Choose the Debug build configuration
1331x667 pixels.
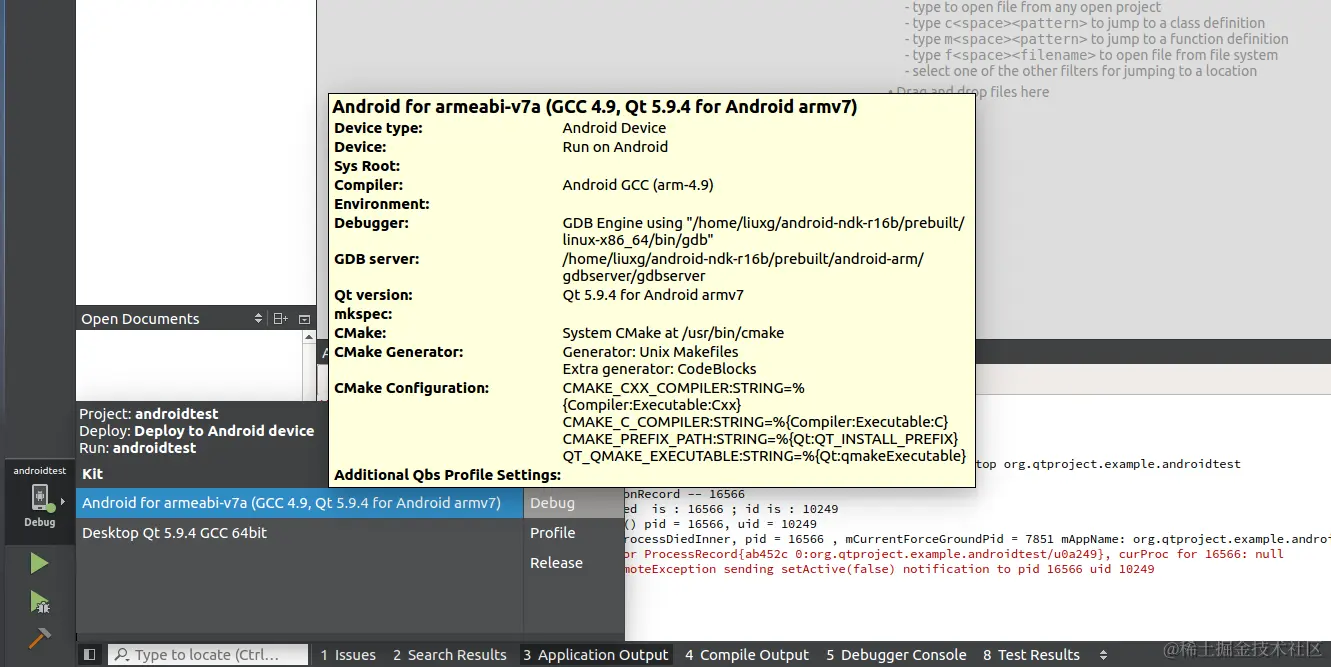click(573, 503)
